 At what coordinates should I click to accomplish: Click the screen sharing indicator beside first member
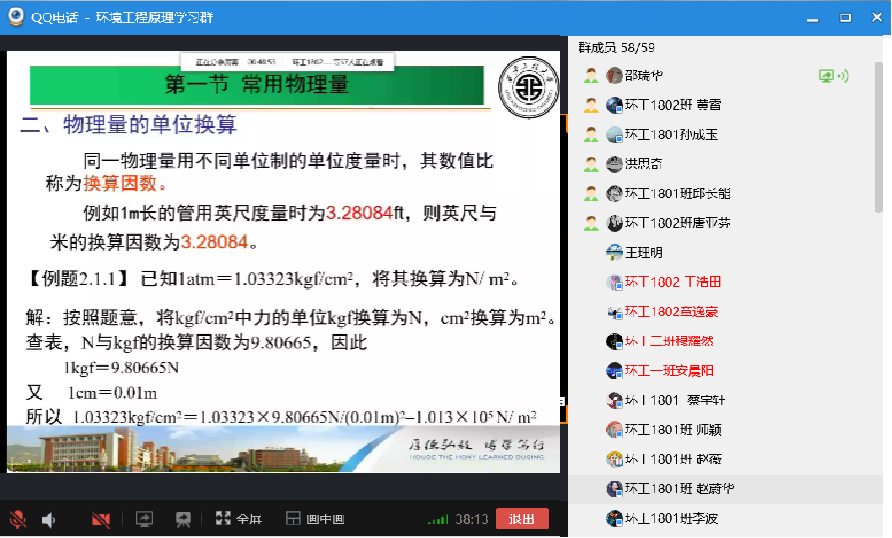pyautogui.click(x=832, y=76)
